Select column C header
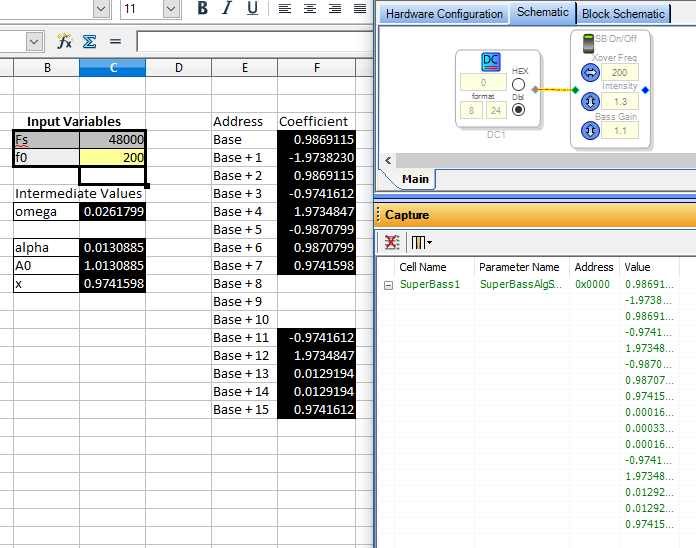The image size is (696, 548). click(x=113, y=68)
